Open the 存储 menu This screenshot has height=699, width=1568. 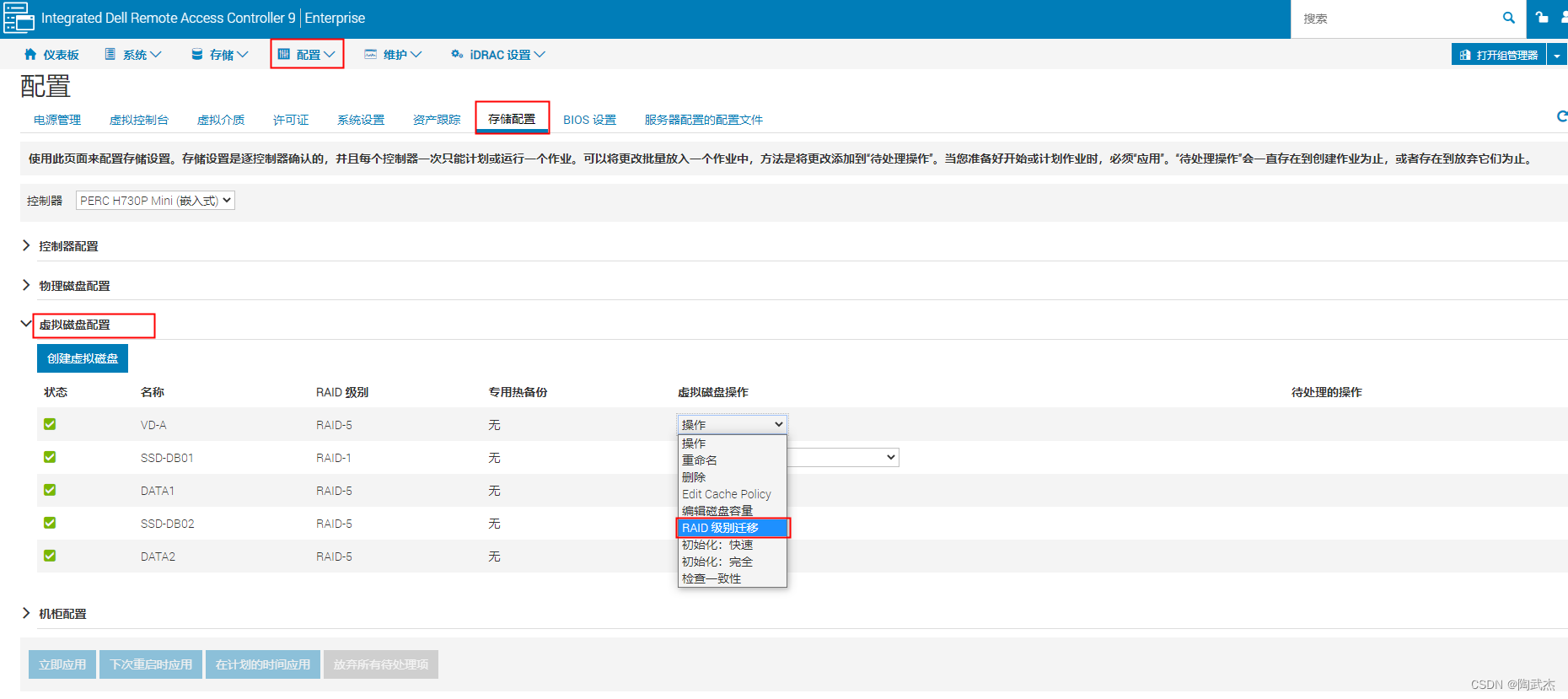[220, 55]
